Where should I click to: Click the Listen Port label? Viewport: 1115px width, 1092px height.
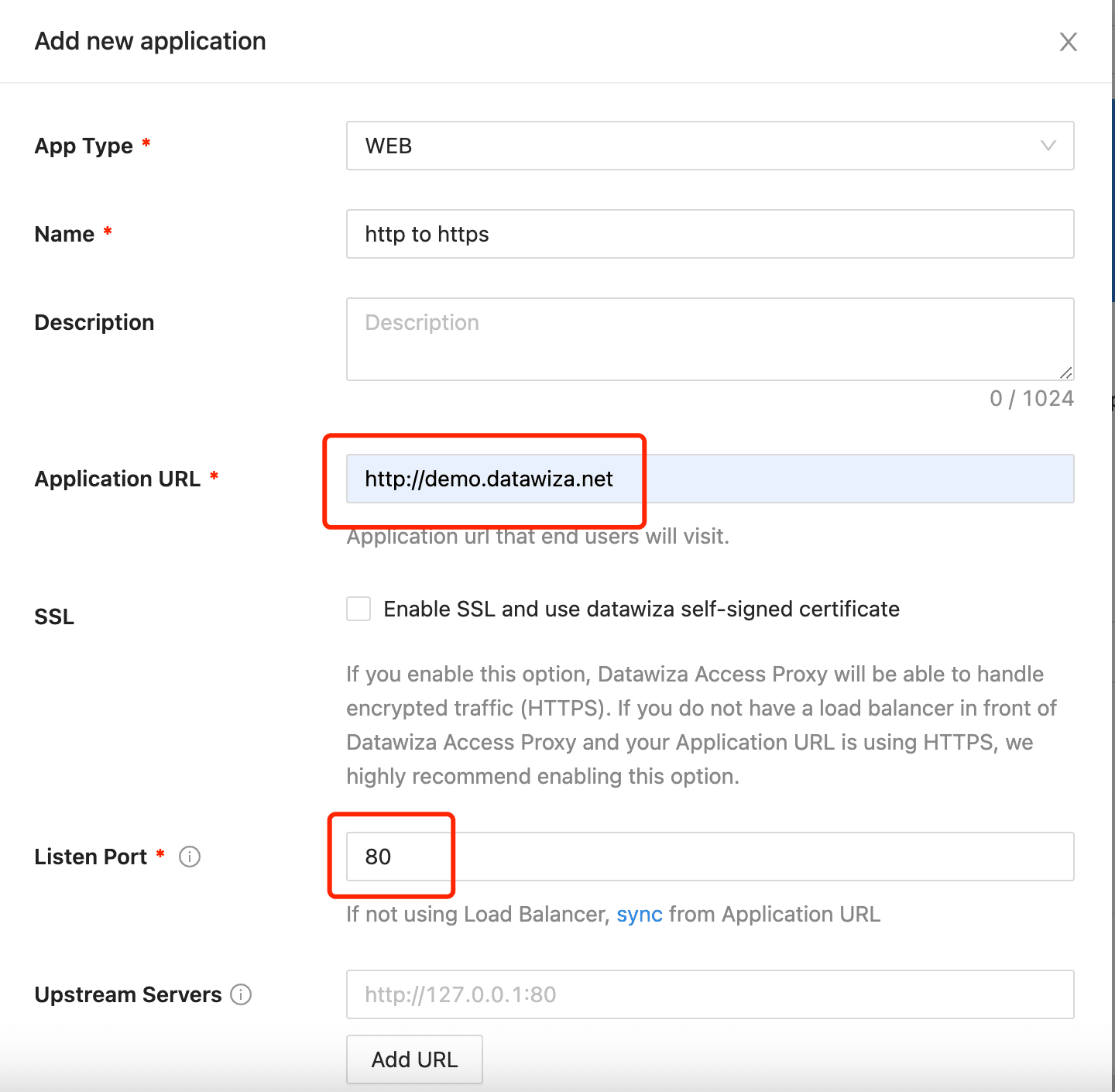[91, 857]
